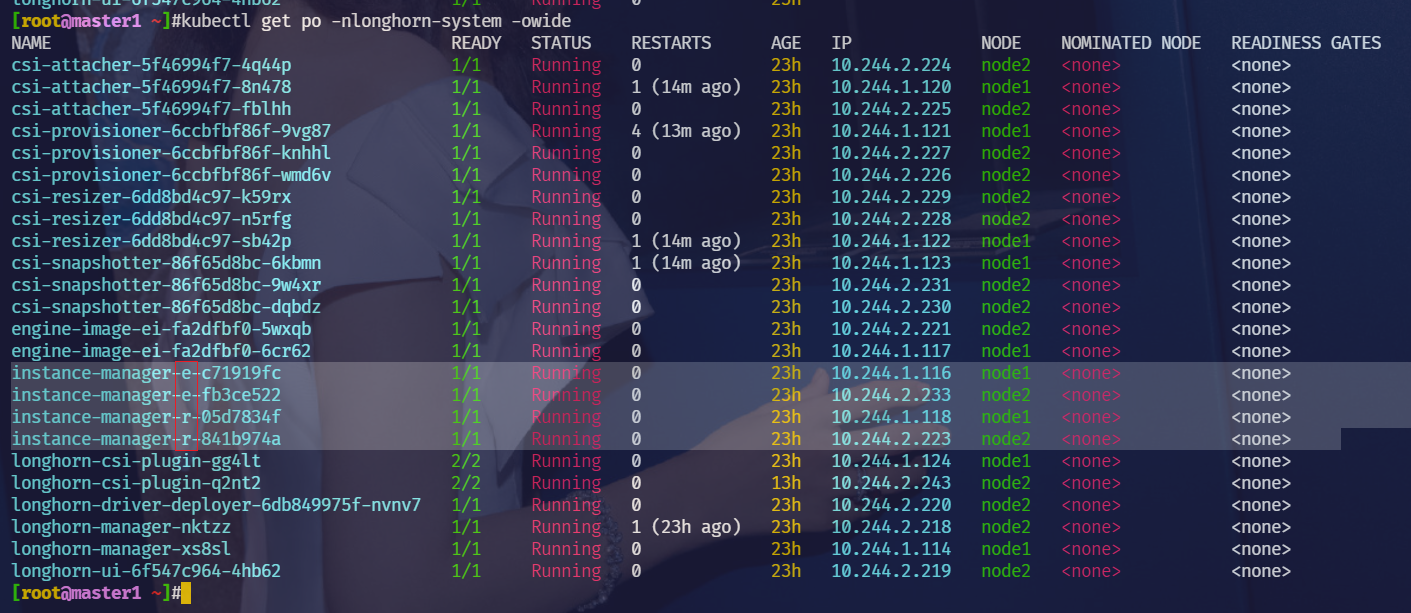Select pod name longhorn-manager-xs8sl
This screenshot has width=1411, height=613.
point(121,549)
